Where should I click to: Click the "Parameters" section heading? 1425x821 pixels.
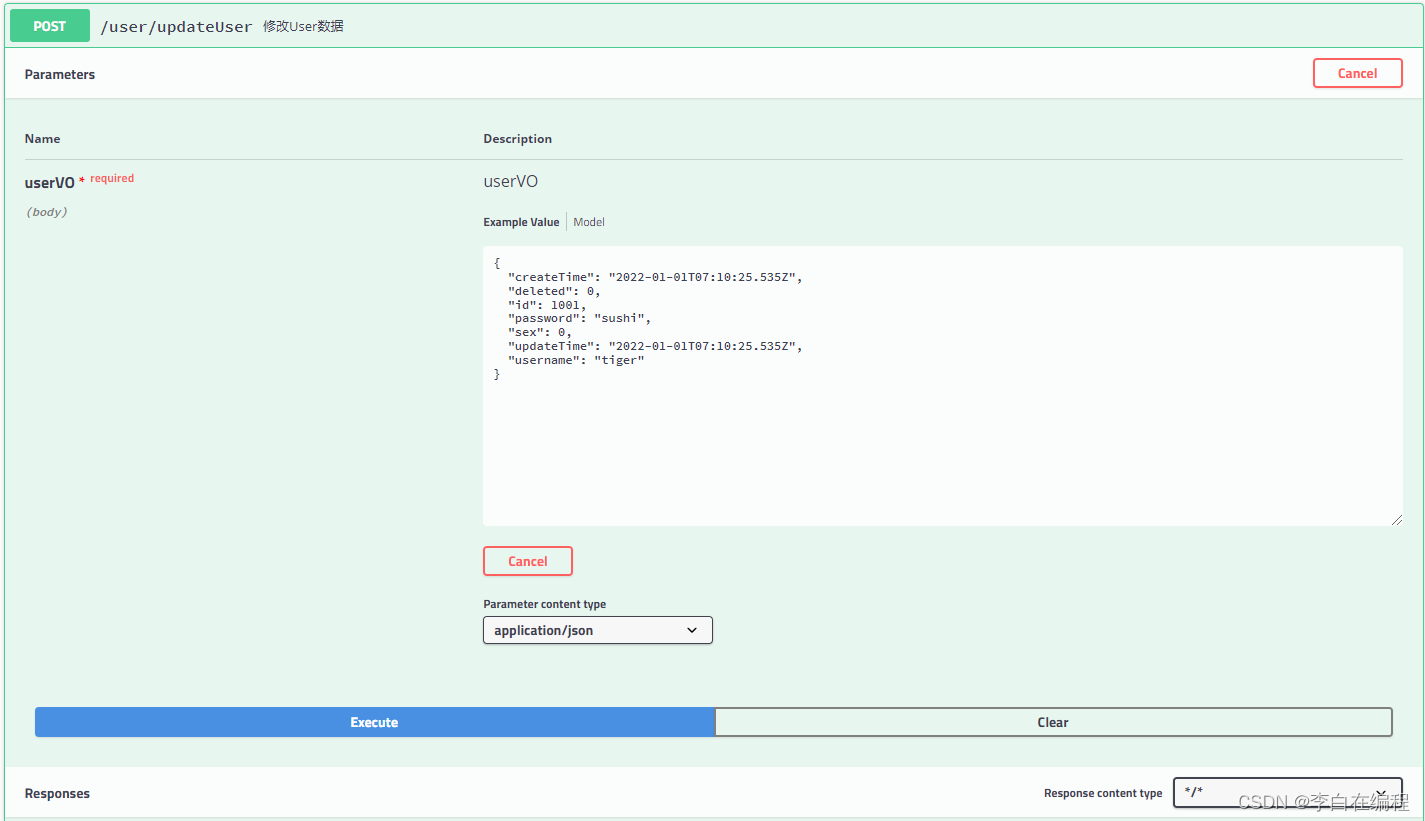pyautogui.click(x=60, y=74)
